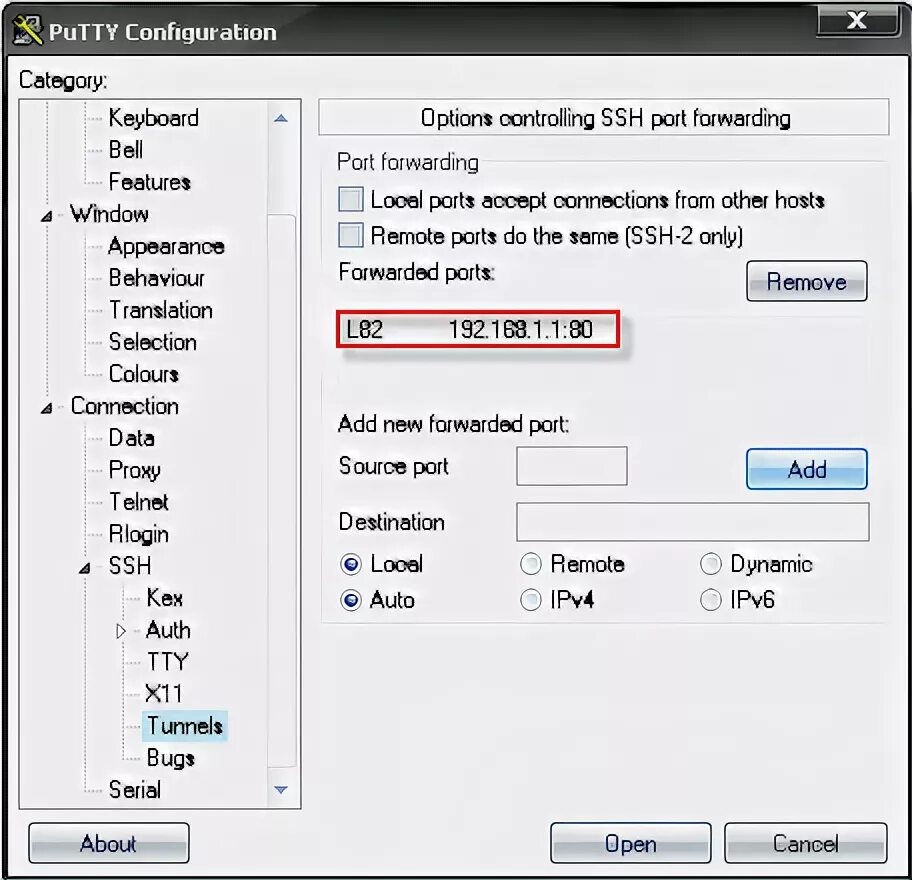The height and width of the screenshot is (880, 912).
Task: Open the Proxy settings
Action: pyautogui.click(x=134, y=470)
